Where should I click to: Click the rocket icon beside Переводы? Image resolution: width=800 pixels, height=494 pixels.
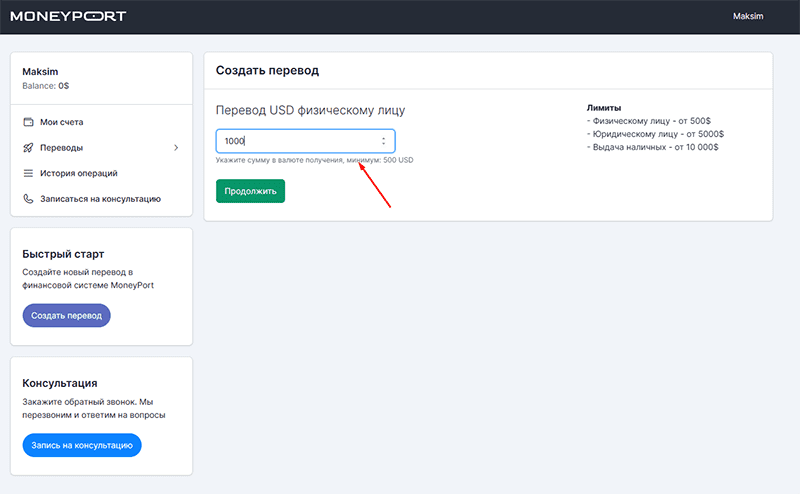pyautogui.click(x=29, y=147)
